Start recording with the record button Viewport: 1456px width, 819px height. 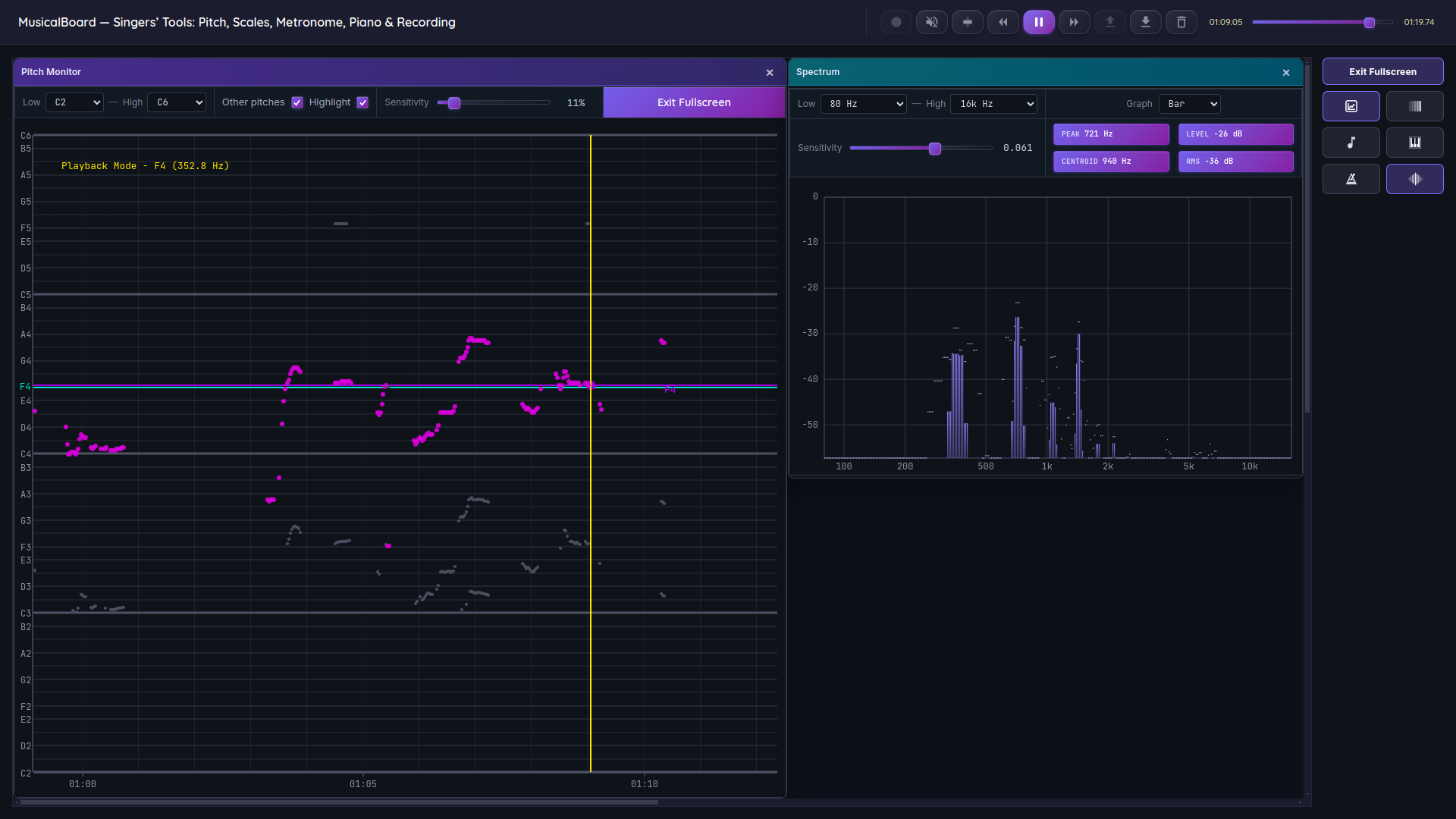(896, 22)
